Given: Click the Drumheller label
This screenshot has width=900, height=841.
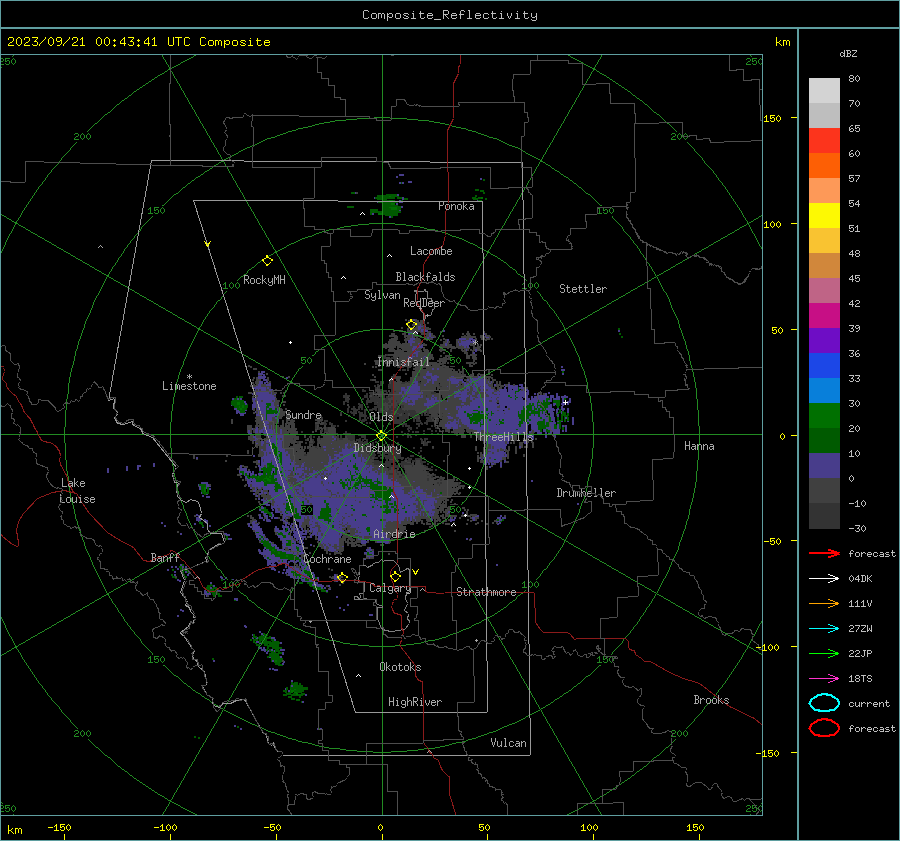Looking at the screenshot, I should point(586,493).
